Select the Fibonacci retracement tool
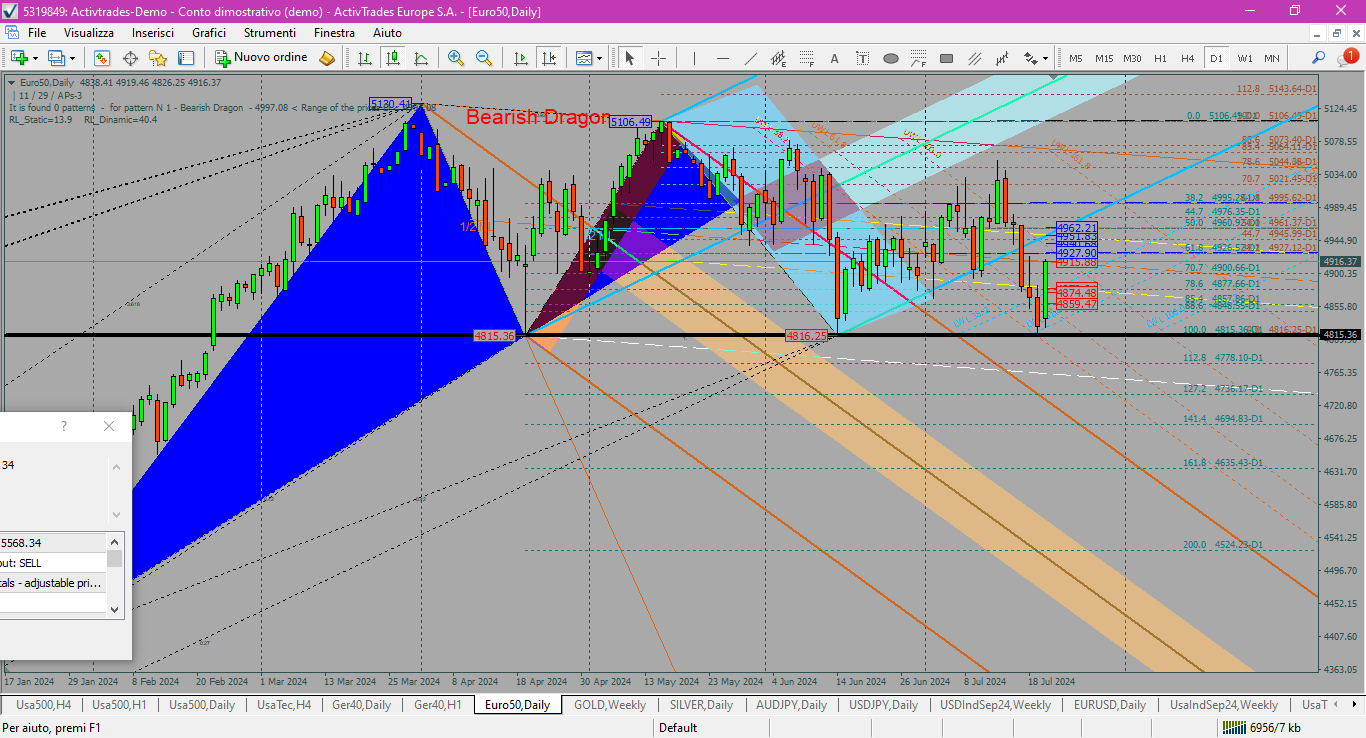1366x738 pixels. click(x=807, y=58)
